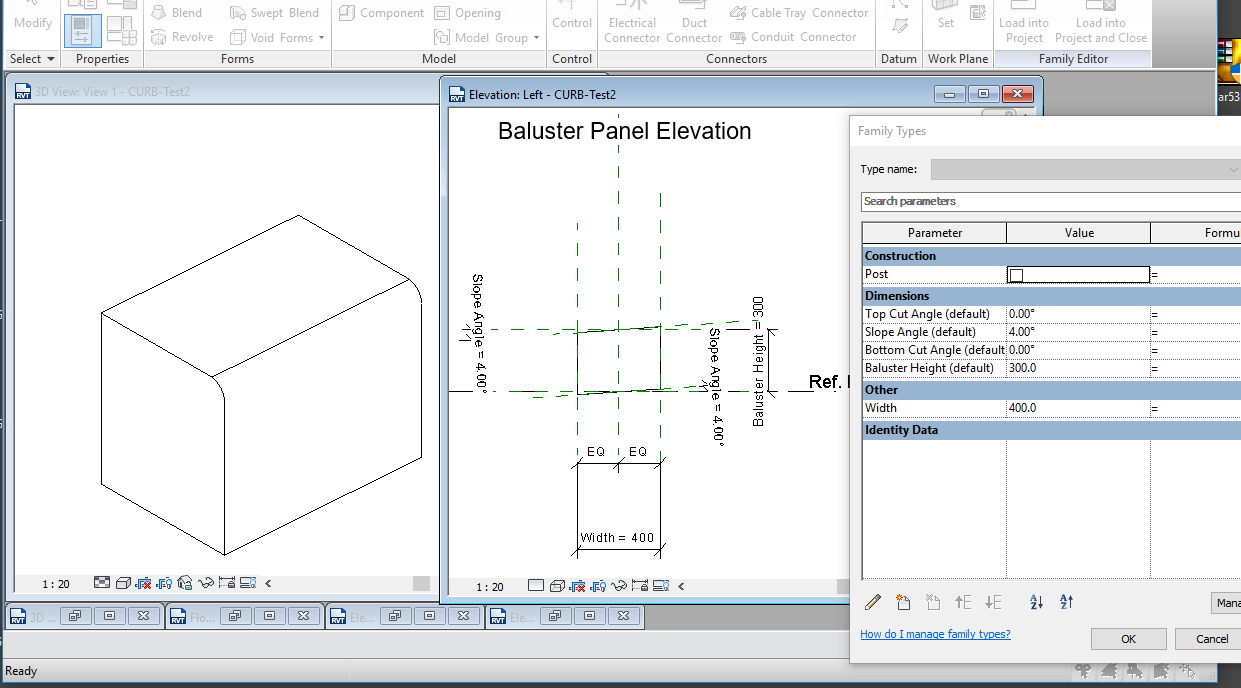This screenshot has width=1241, height=688.
Task: Click the Cable Tray Connector tool
Action: coord(799,13)
